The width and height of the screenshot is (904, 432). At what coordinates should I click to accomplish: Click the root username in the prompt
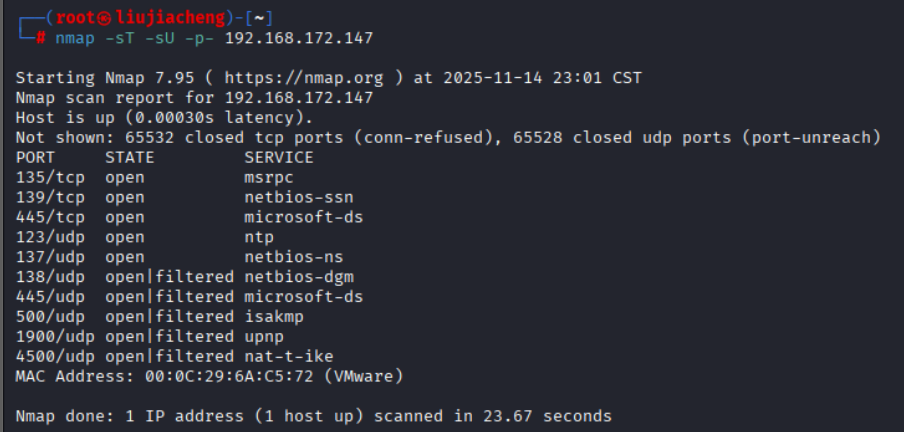click(76, 18)
